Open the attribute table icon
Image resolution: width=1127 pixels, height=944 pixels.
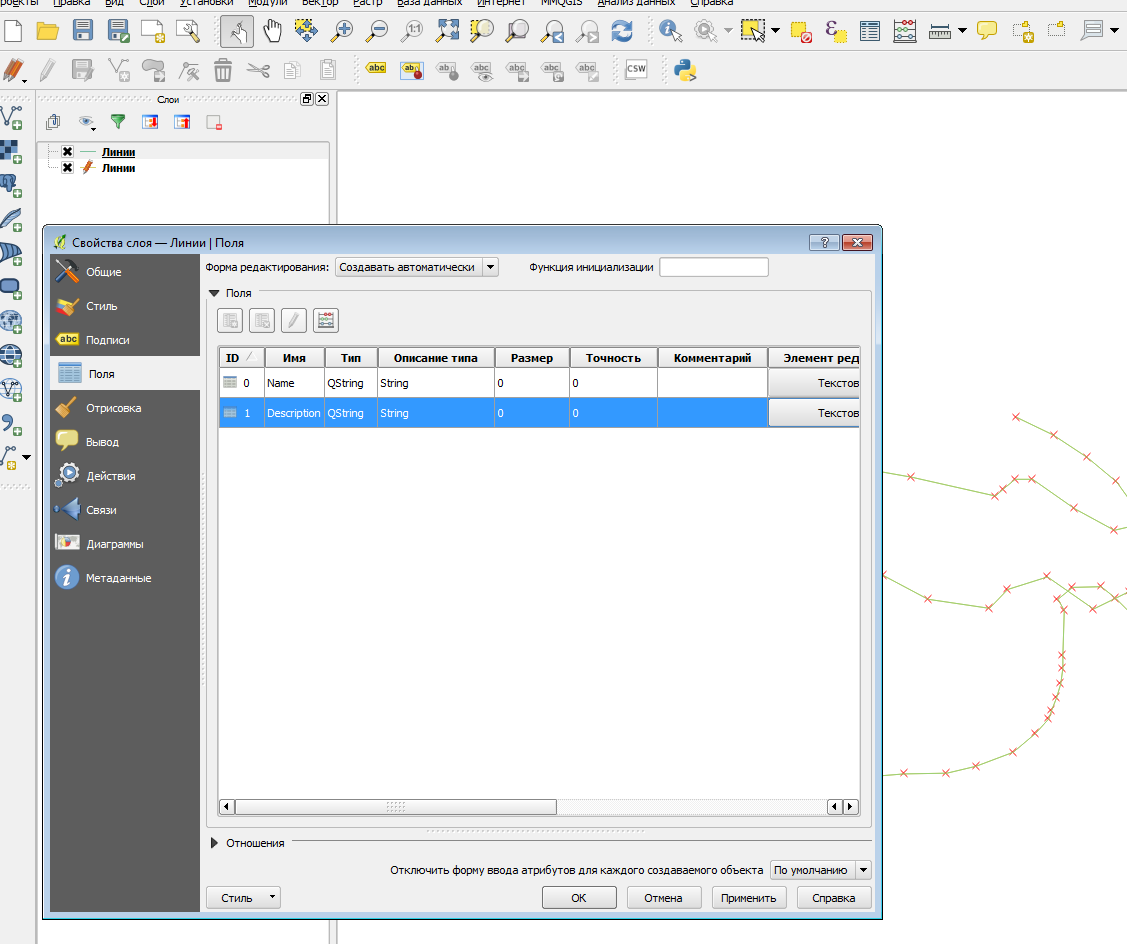pos(870,31)
